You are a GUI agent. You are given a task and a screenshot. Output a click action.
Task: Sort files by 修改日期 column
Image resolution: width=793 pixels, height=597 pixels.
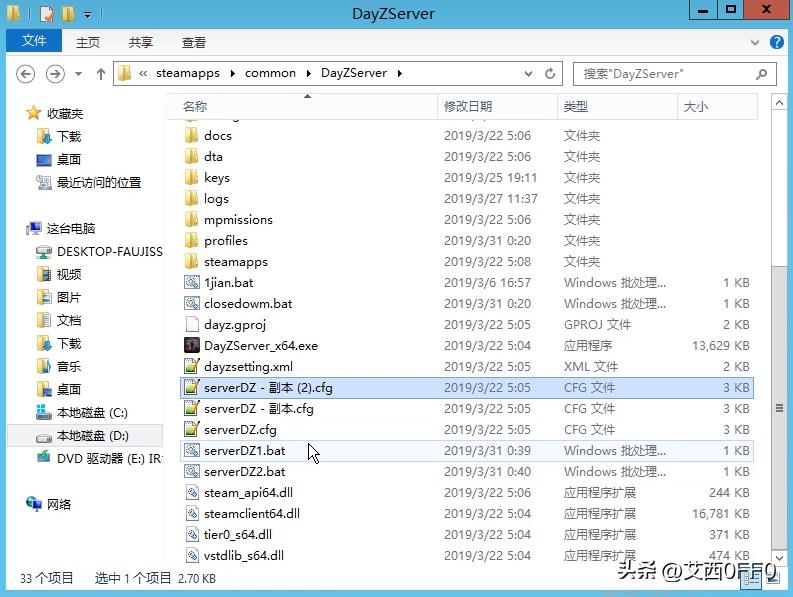point(497,106)
